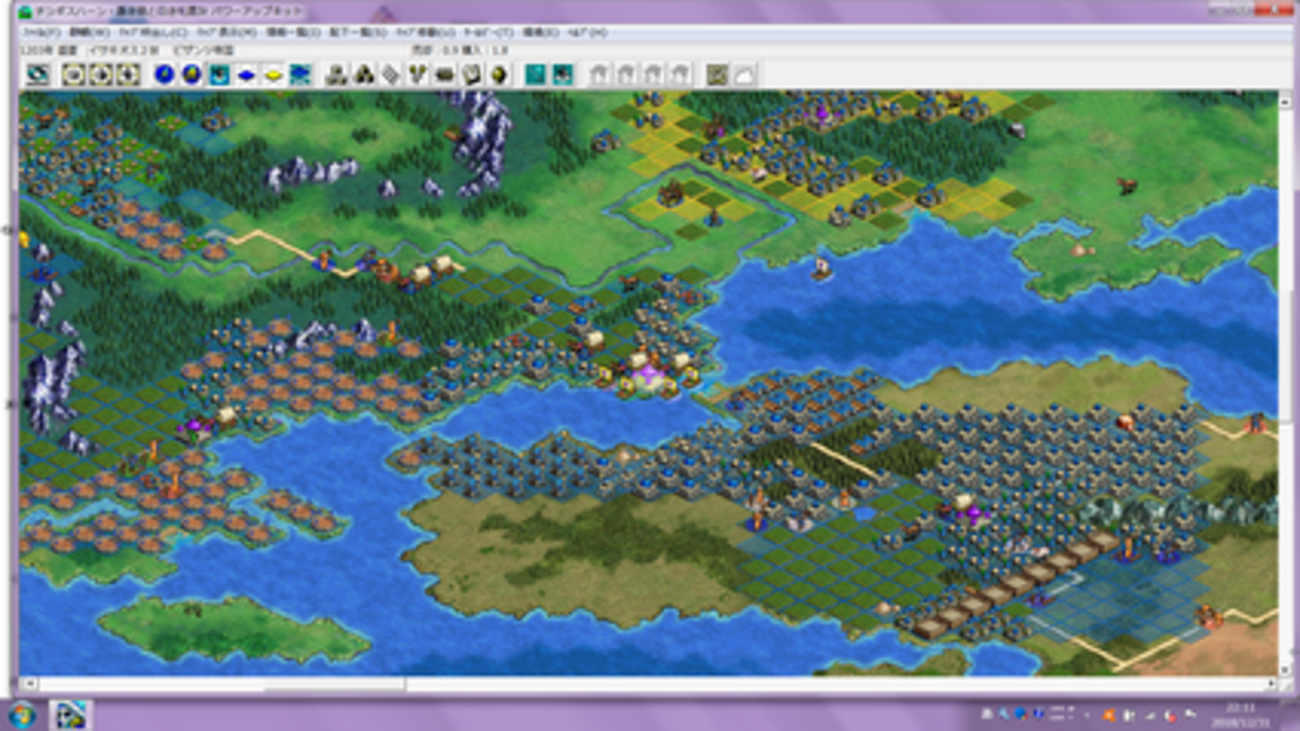
Task: Click the gray diamond grid toolbar icon
Action: [x=391, y=74]
